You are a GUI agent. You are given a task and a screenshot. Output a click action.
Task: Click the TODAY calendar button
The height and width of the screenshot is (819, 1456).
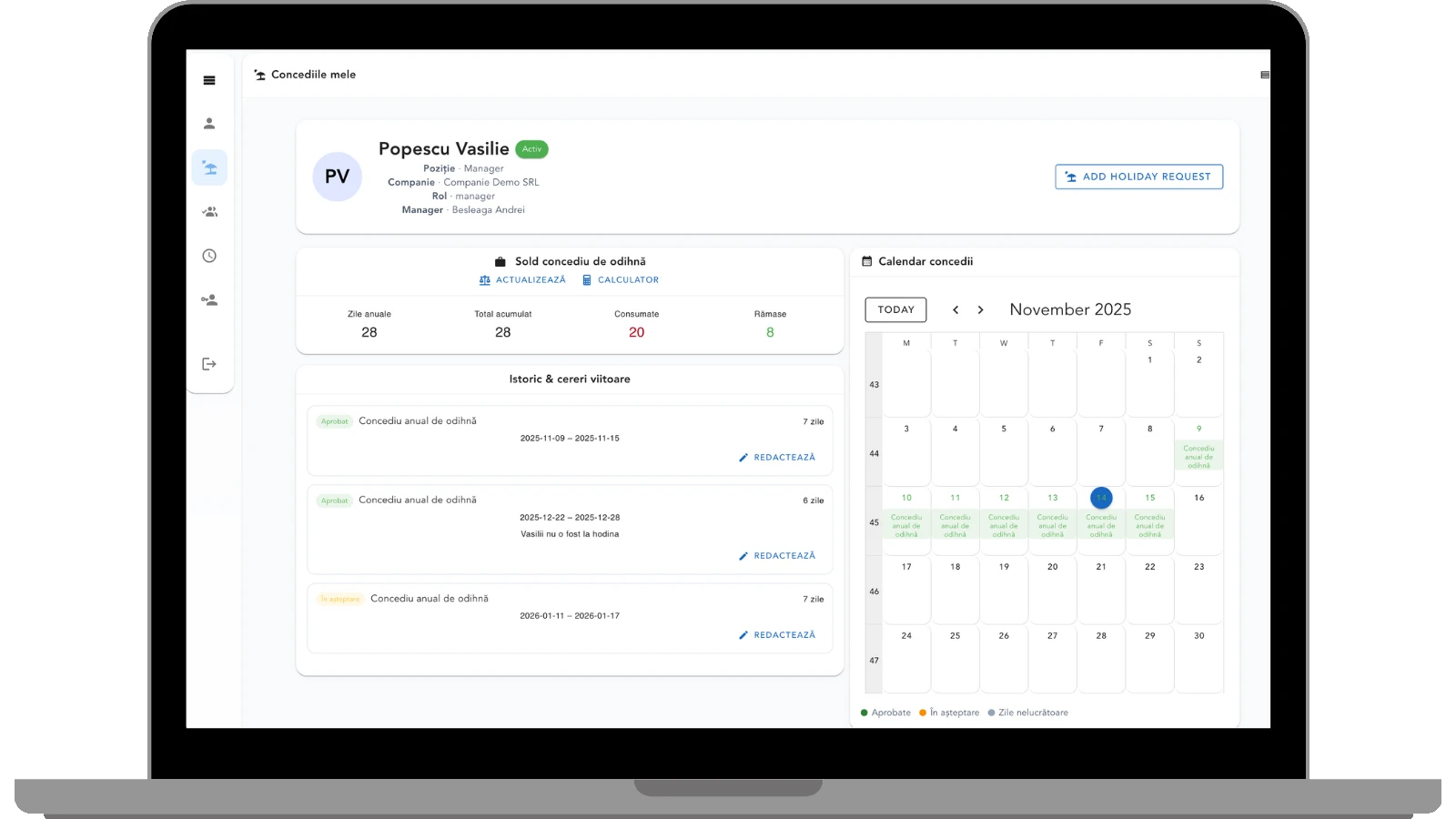(895, 309)
